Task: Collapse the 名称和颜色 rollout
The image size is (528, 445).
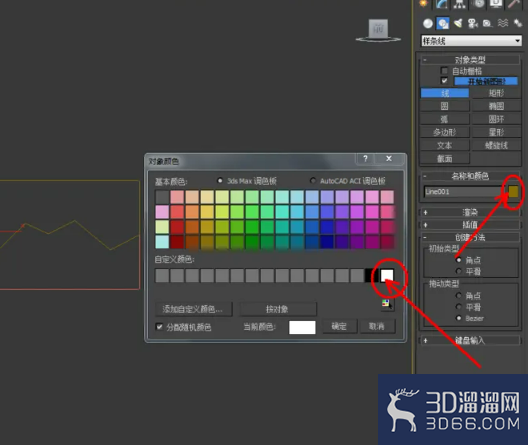Action: [470, 176]
